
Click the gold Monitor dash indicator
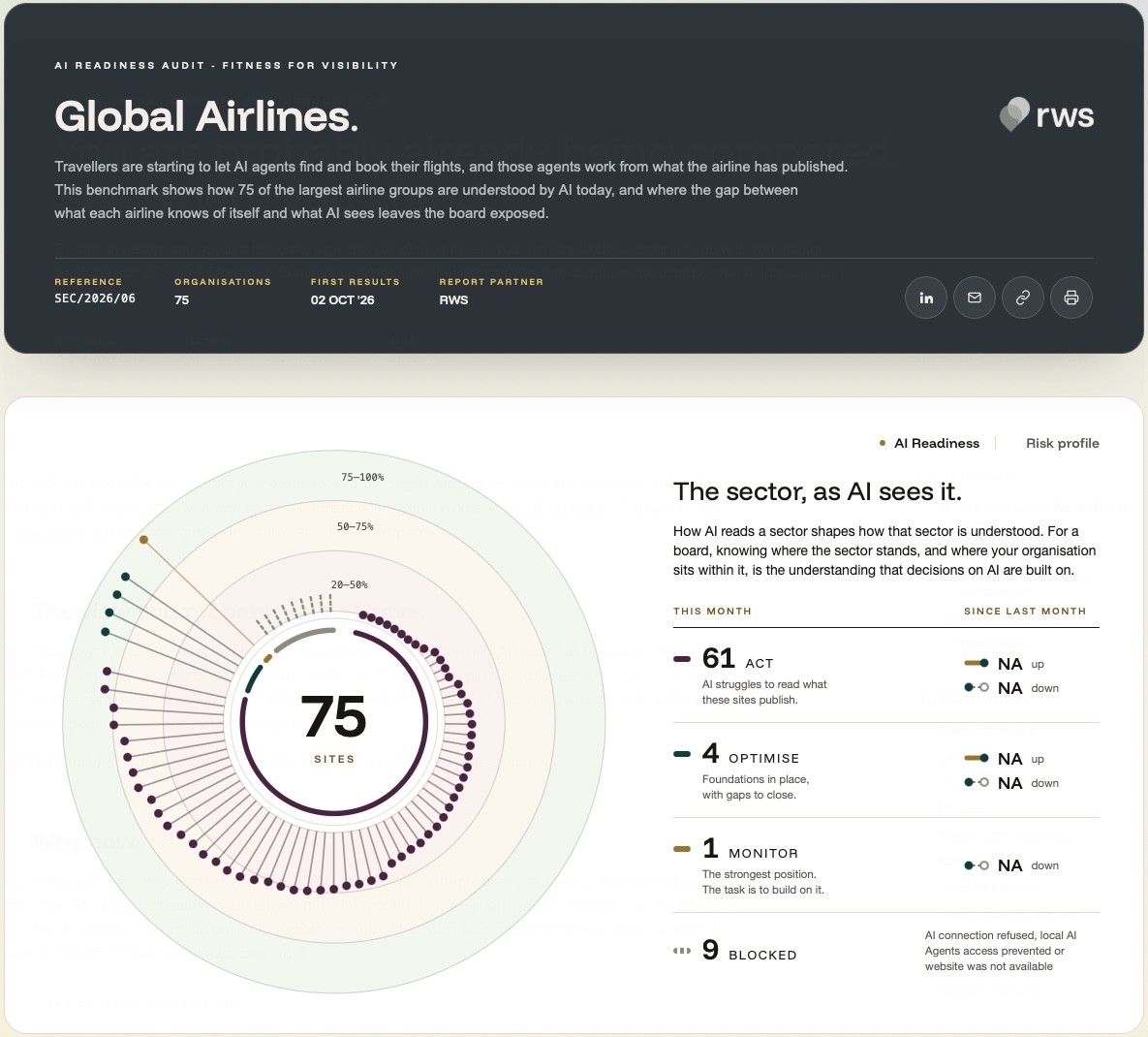click(682, 849)
